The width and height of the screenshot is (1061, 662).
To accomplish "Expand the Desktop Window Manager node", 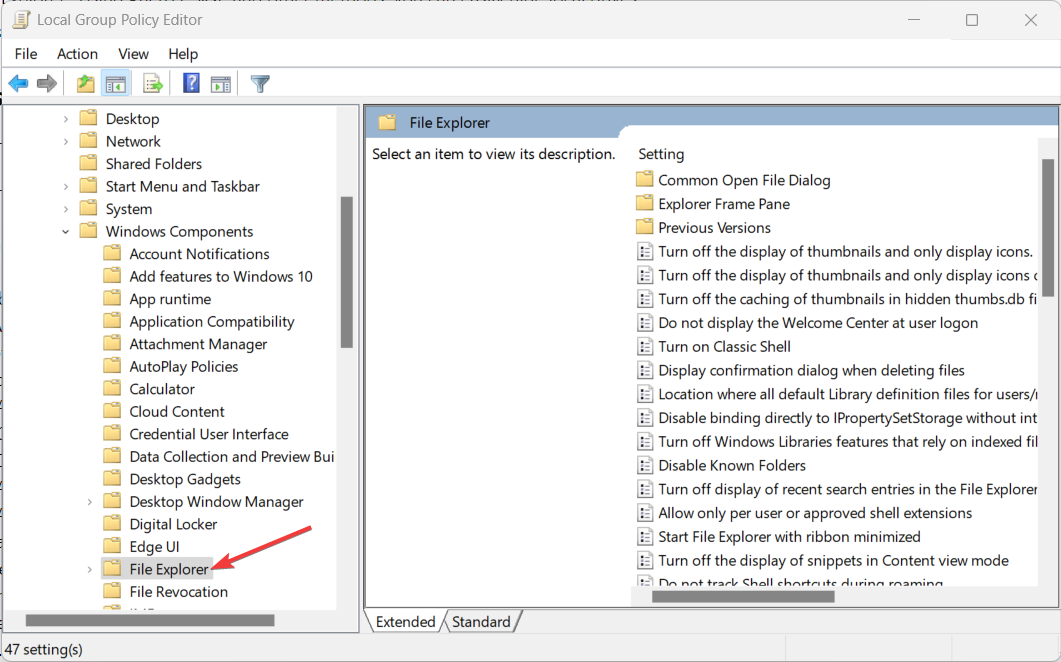I will pyautogui.click(x=90, y=501).
